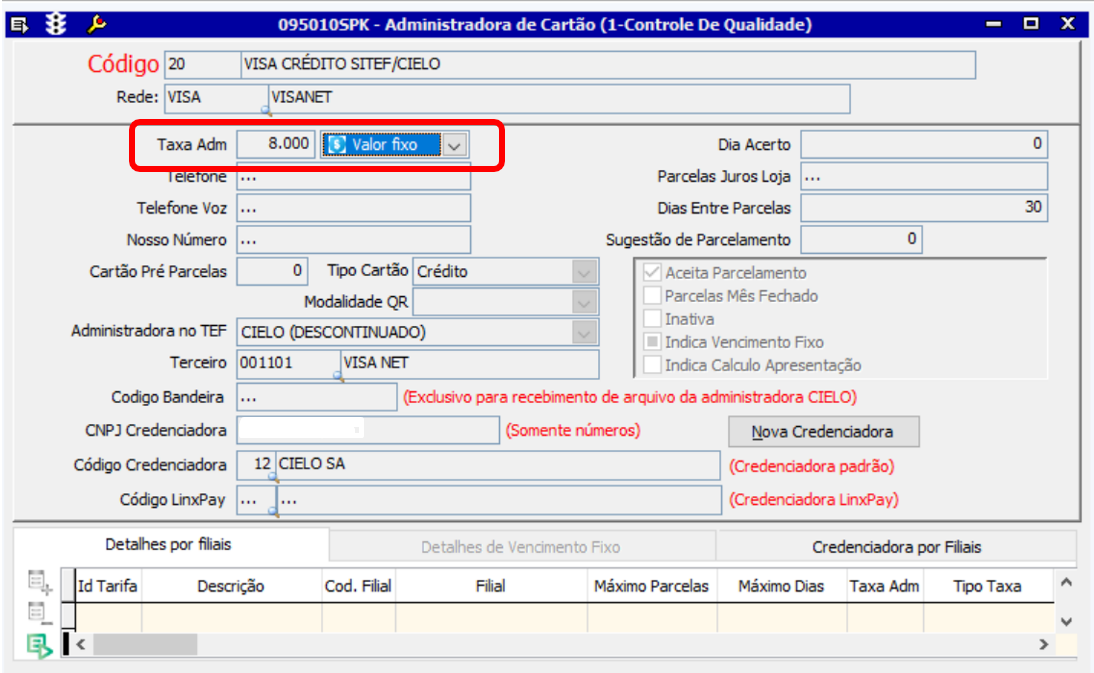Click the Filial column header
Screen dimensions: 1094x673
click(x=490, y=587)
